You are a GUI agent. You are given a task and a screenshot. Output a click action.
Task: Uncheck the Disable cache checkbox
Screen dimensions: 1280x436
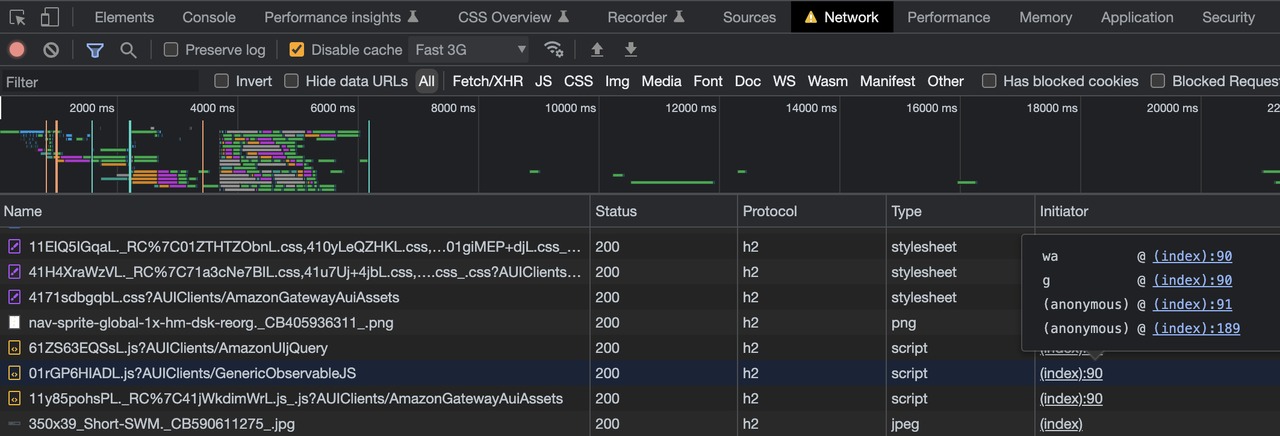click(296, 49)
